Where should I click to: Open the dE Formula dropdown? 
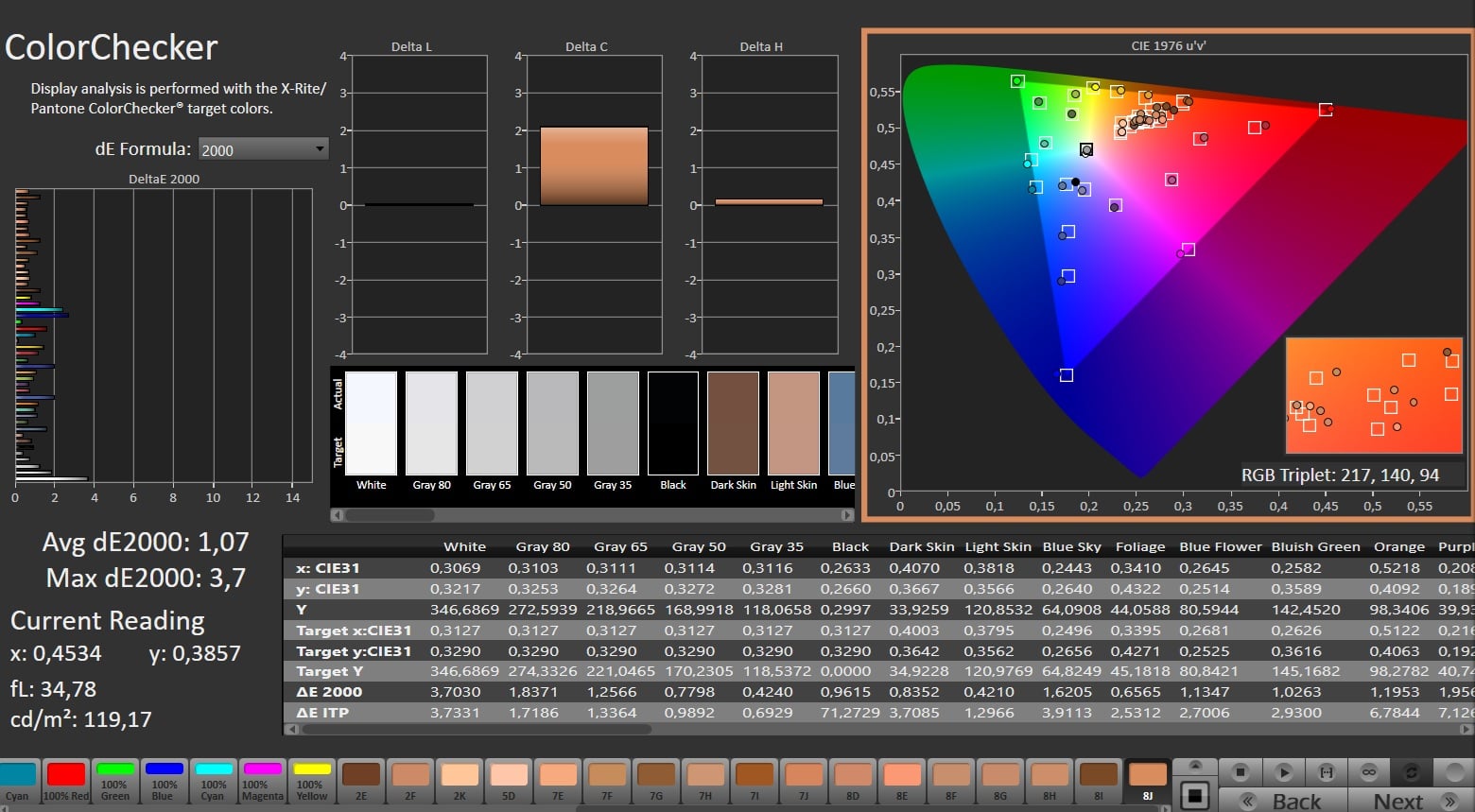(263, 149)
